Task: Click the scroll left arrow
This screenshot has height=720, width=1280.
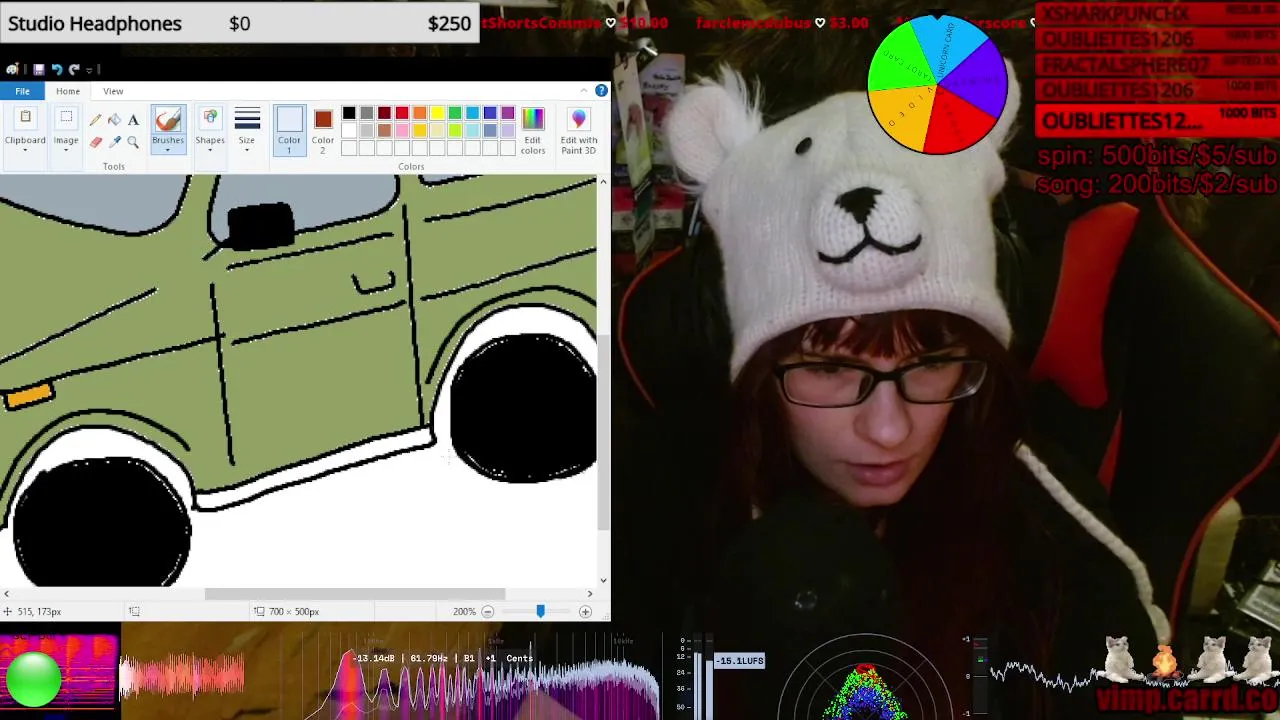Action: pyautogui.click(x=6, y=594)
